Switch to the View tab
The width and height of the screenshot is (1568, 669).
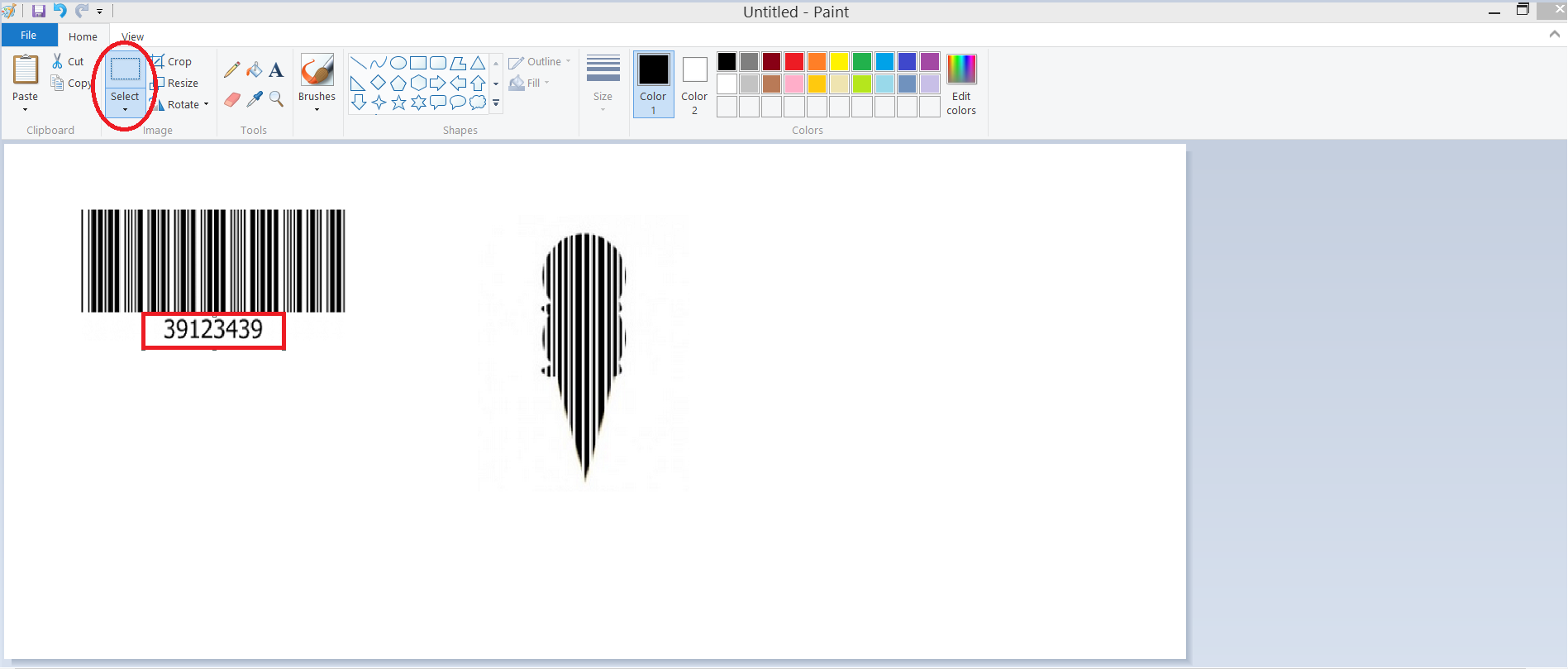[x=132, y=36]
